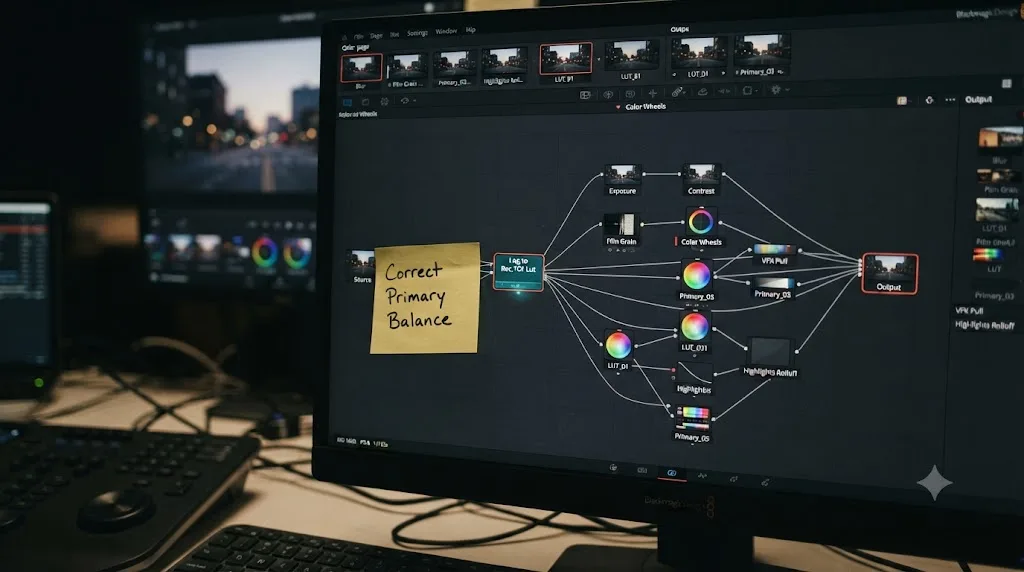
Task: Toggle the grid view icon at top right
Action: pyautogui.click(x=1006, y=84)
